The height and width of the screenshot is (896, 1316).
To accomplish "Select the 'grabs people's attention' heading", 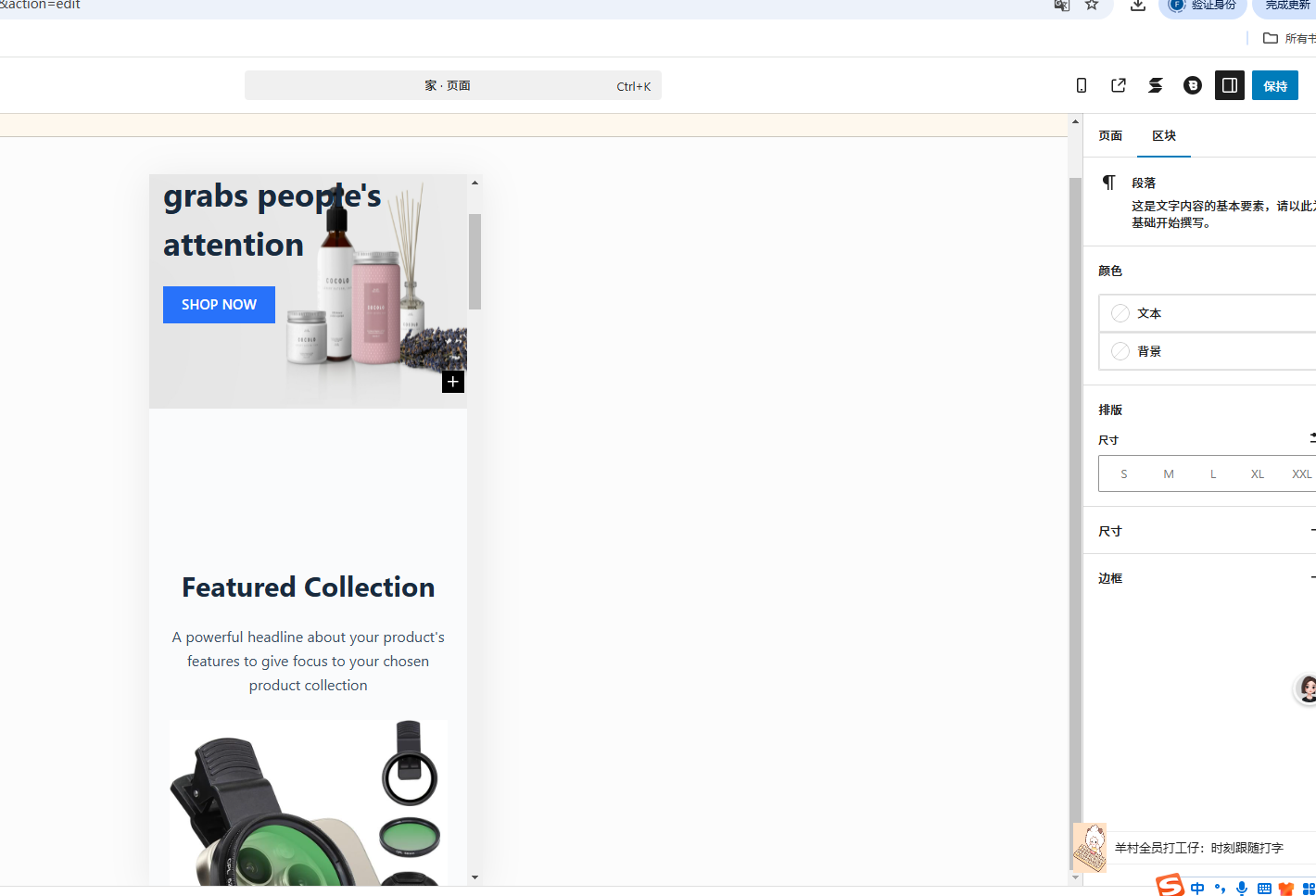I will click(x=272, y=221).
